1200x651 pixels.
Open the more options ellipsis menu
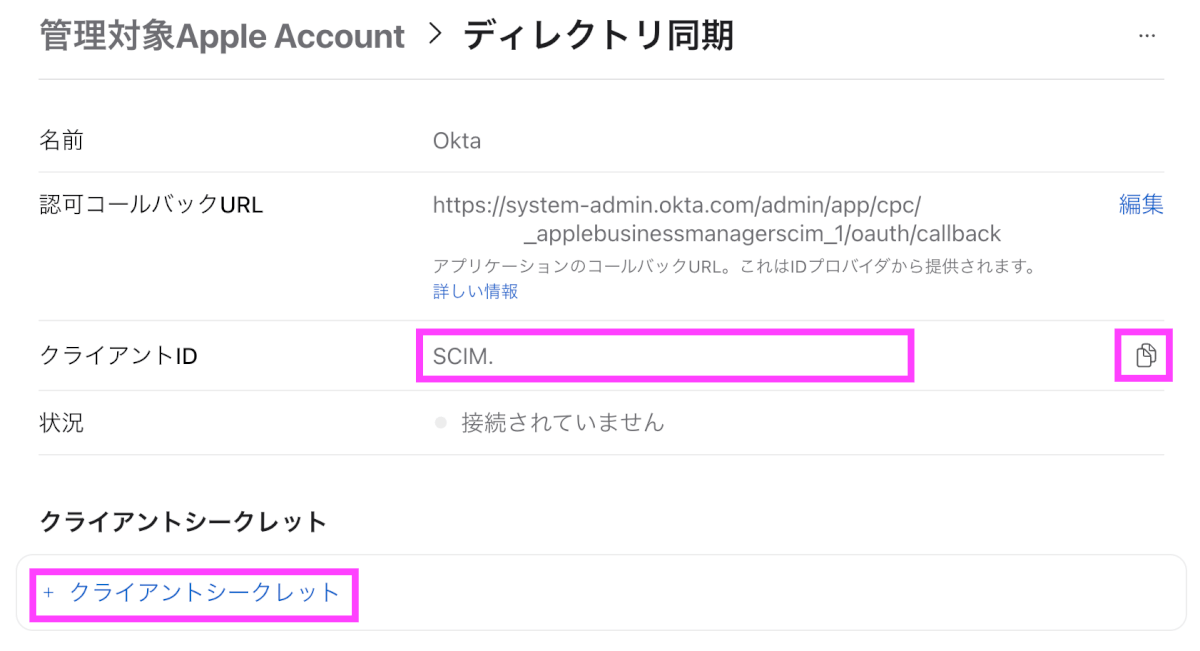(x=1147, y=36)
